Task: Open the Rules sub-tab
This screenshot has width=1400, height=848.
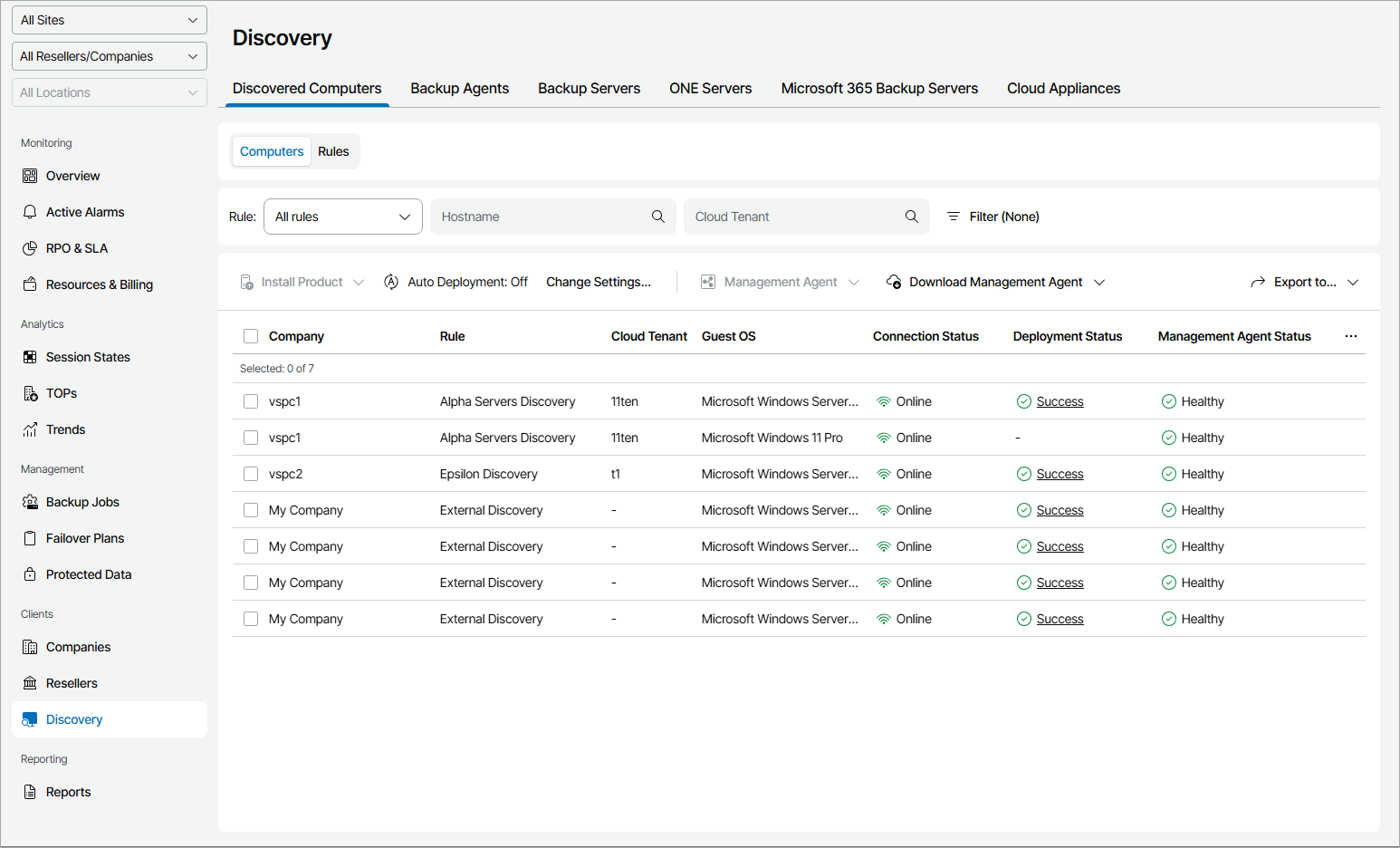Action: [x=333, y=151]
